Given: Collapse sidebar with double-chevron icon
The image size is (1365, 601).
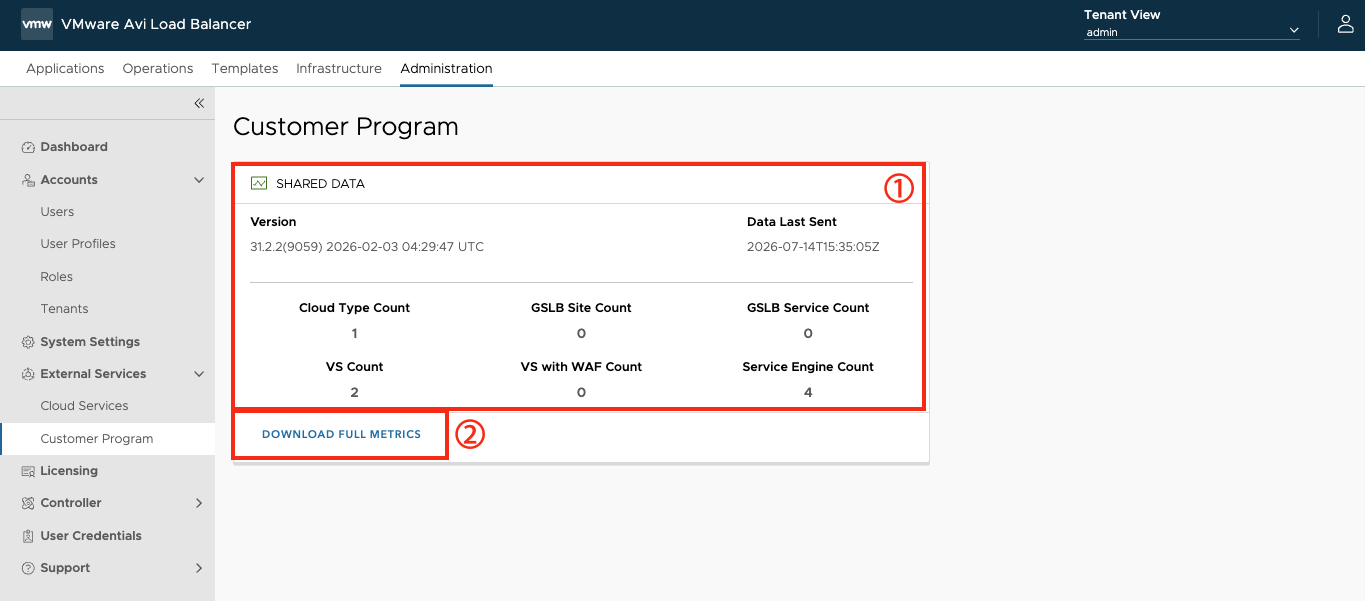Looking at the screenshot, I should click(x=199, y=103).
